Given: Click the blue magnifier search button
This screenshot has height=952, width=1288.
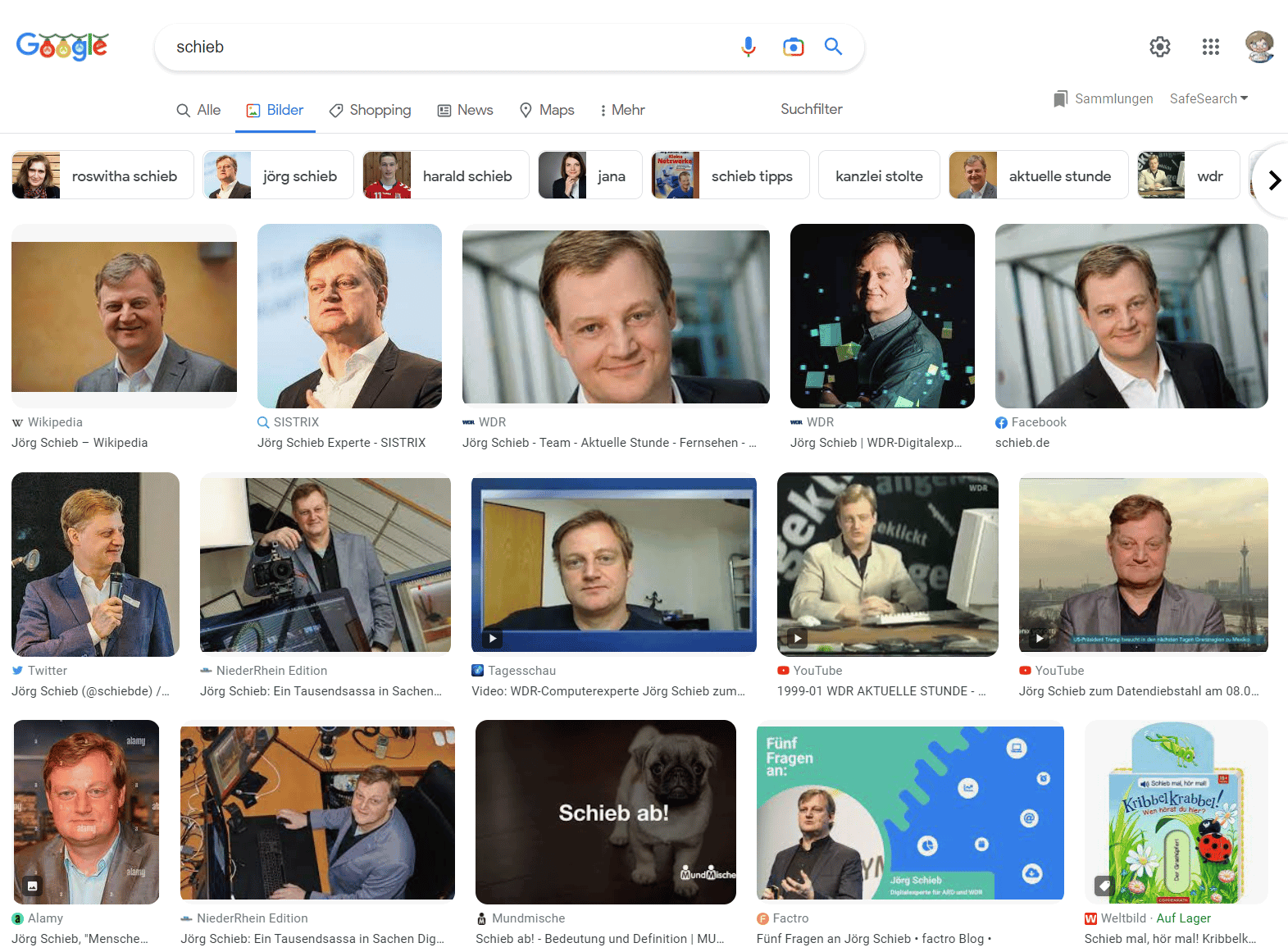Looking at the screenshot, I should (833, 47).
